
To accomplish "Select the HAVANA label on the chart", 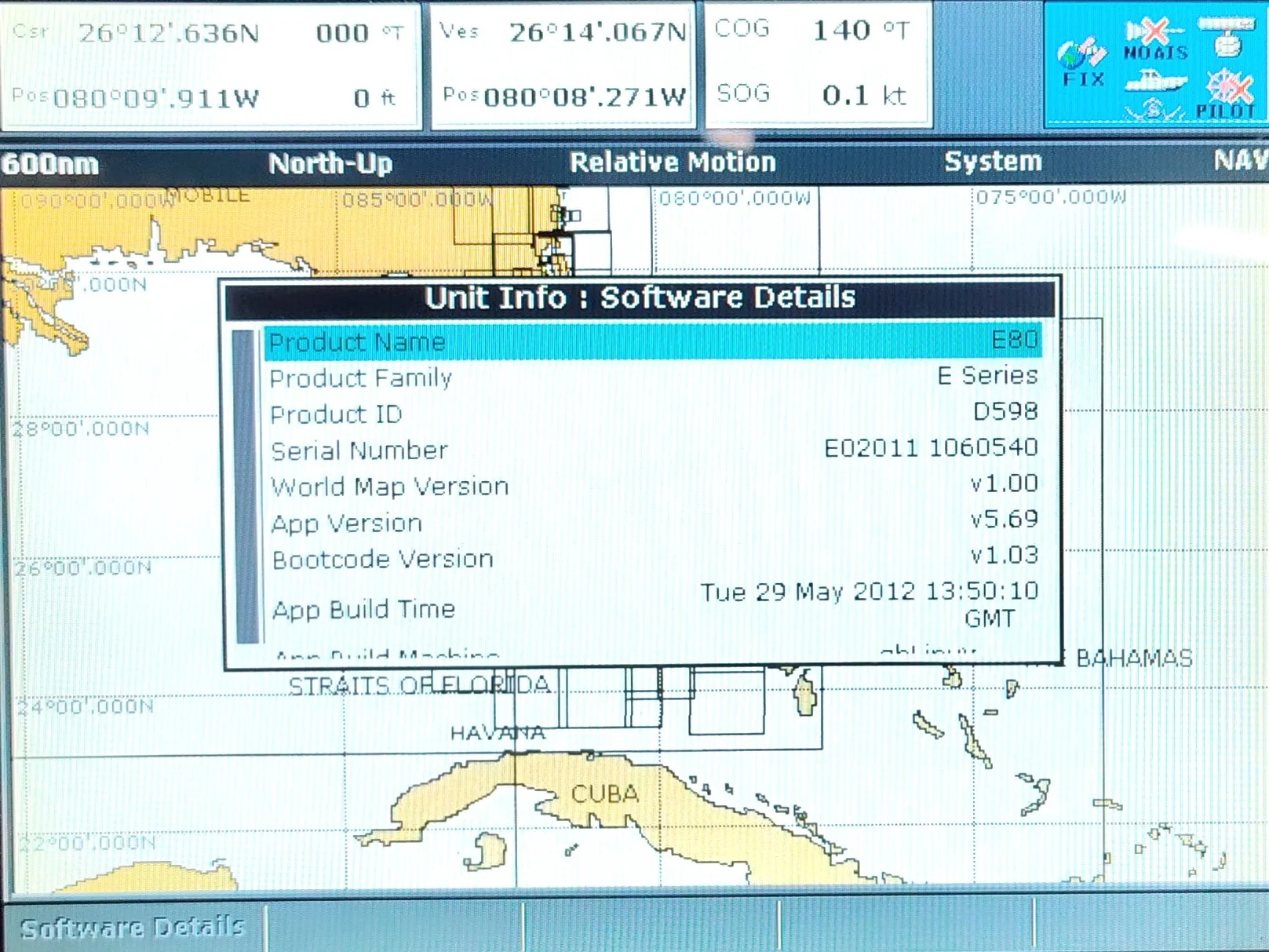I will [x=498, y=732].
